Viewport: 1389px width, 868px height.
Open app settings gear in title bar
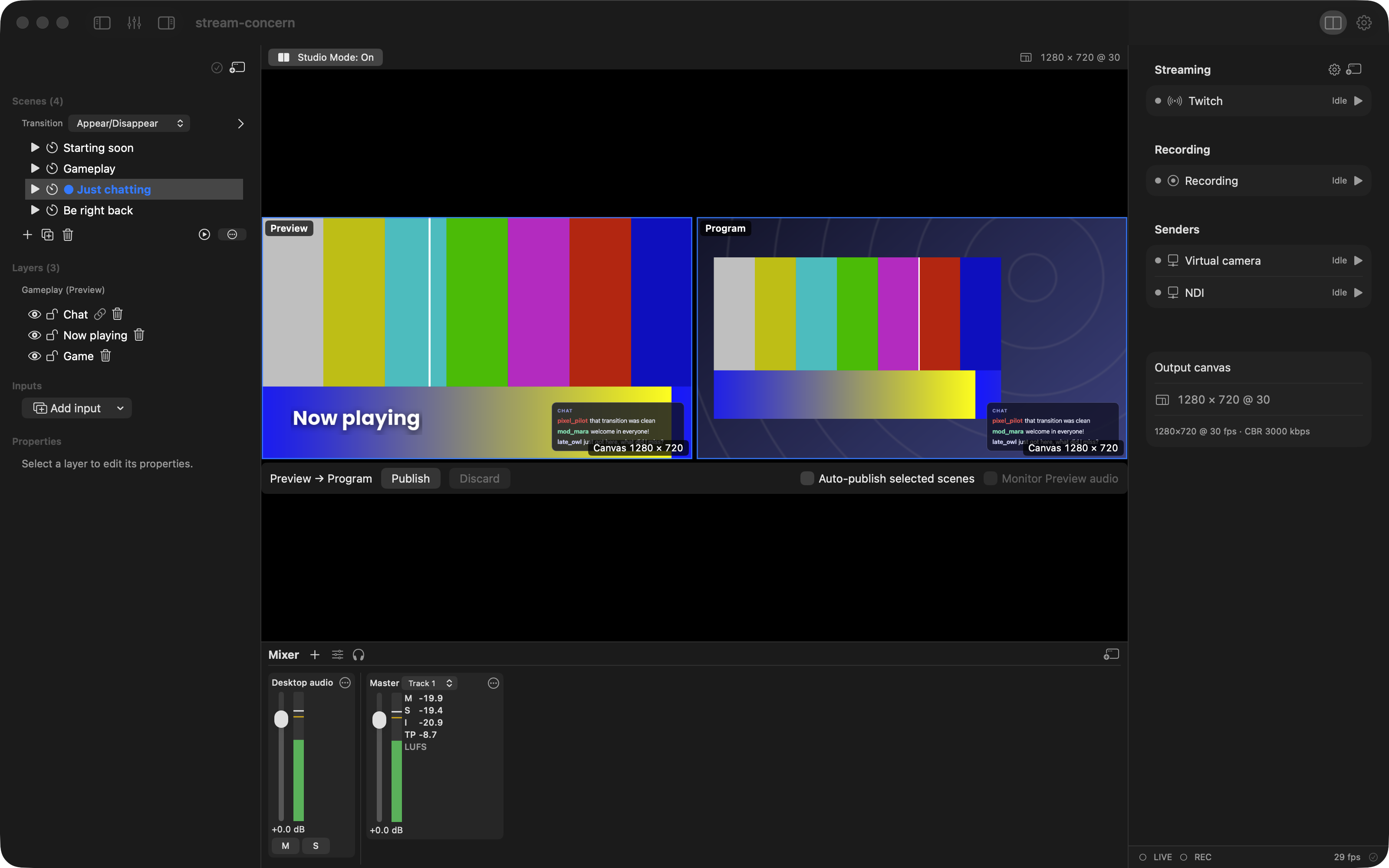pyautogui.click(x=1364, y=23)
